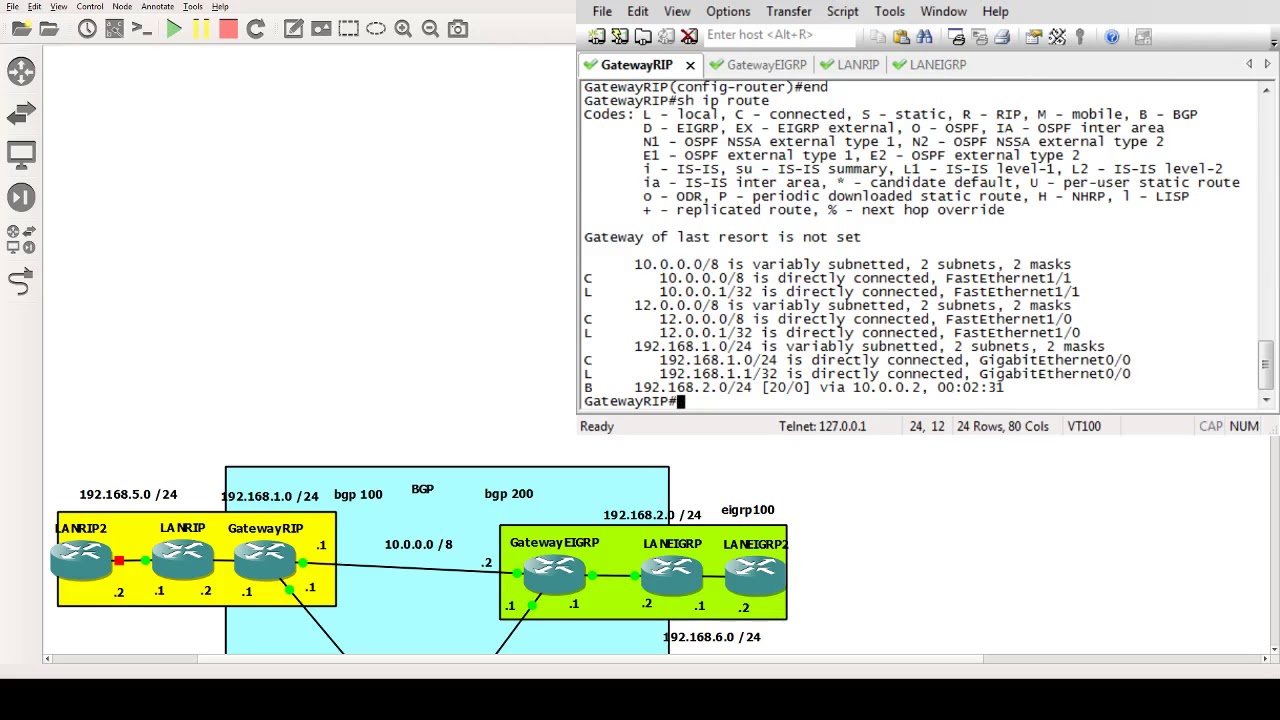Suspend all nodes with yellow pause button
The height and width of the screenshot is (720, 1280).
(201, 29)
